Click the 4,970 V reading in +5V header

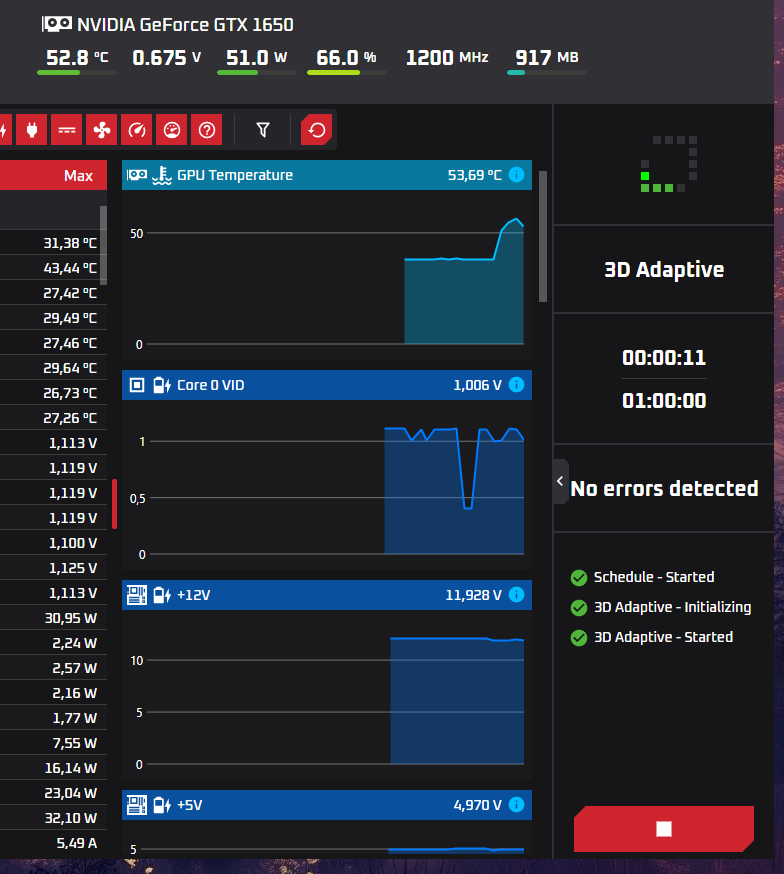coord(477,805)
